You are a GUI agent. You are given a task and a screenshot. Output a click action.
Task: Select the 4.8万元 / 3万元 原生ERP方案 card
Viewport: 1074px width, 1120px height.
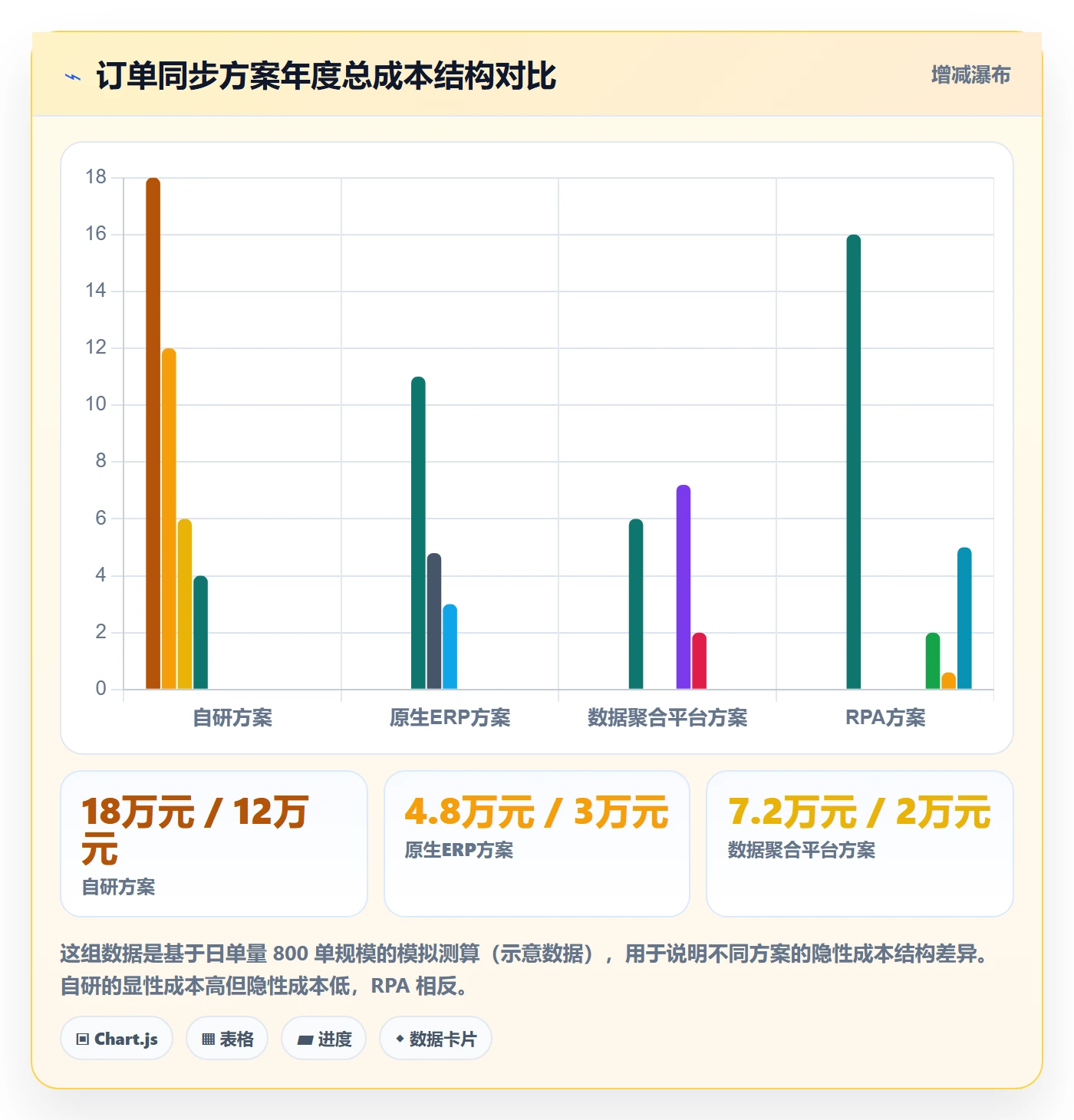pos(537,844)
